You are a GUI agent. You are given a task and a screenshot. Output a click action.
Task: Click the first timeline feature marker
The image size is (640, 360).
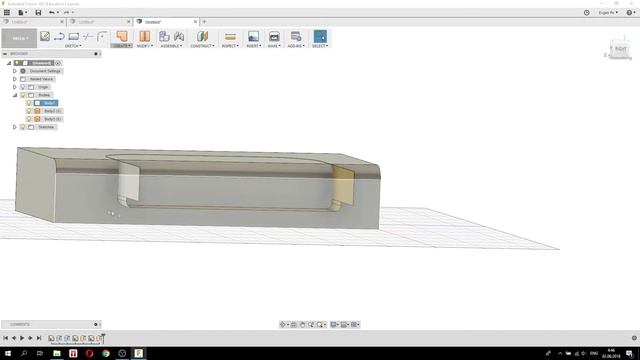51,338
